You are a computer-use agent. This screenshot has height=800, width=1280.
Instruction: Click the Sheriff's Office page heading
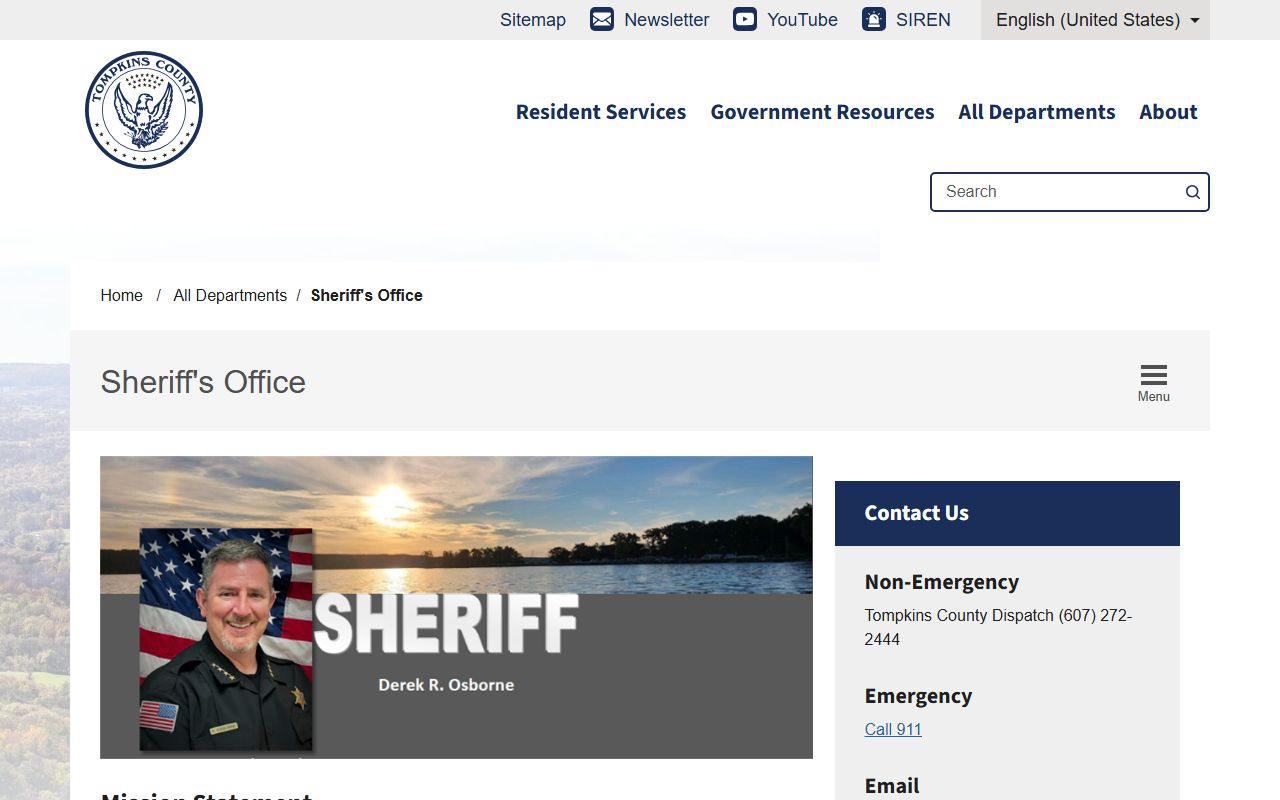pos(203,382)
